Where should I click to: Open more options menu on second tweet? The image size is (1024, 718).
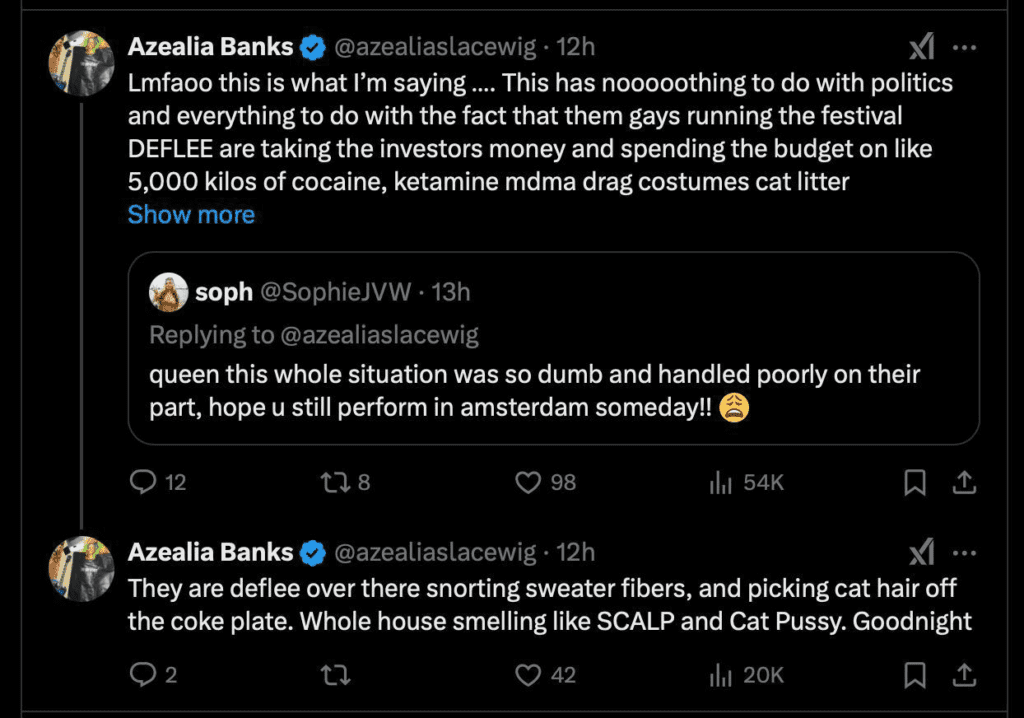pyautogui.click(x=965, y=553)
